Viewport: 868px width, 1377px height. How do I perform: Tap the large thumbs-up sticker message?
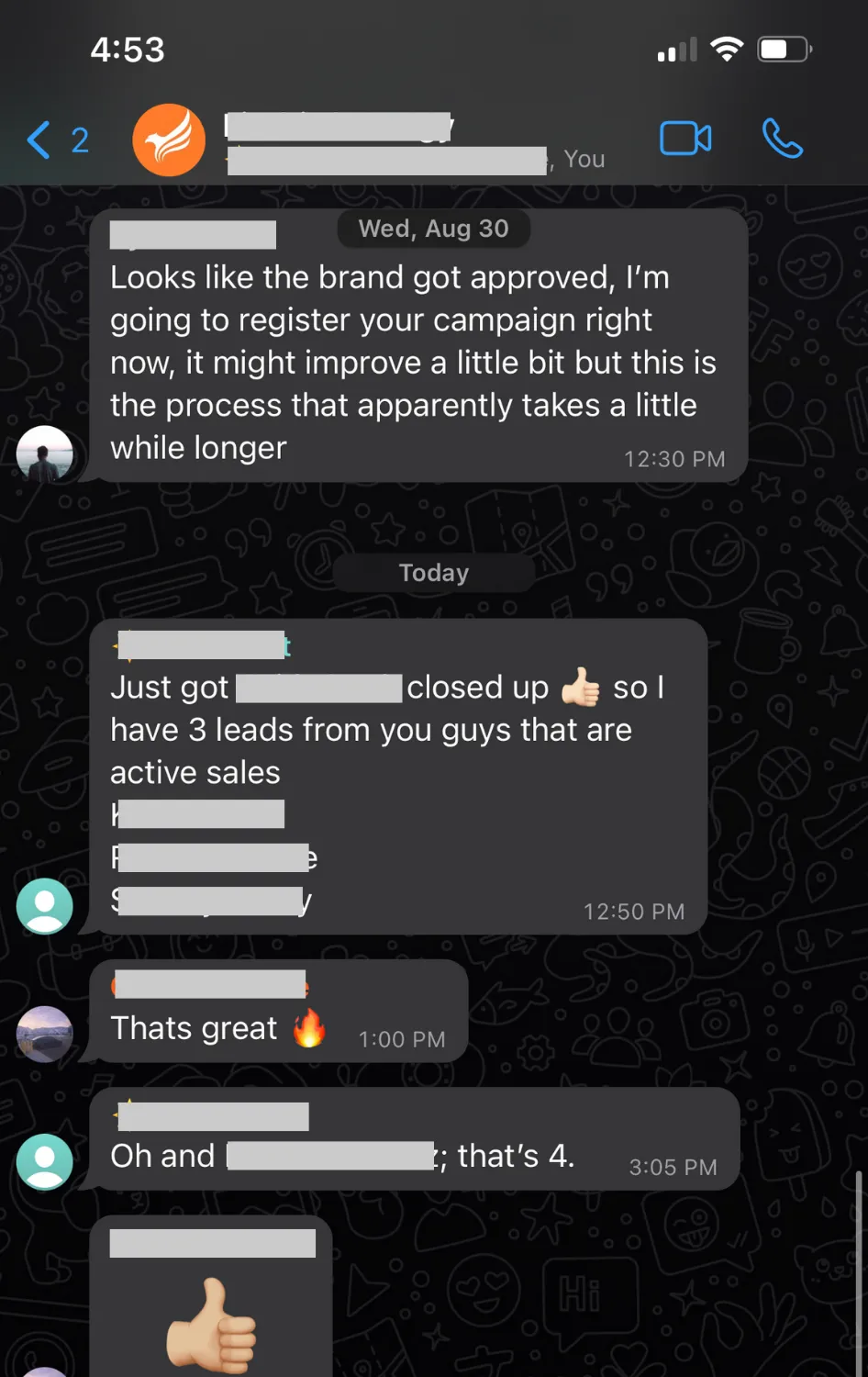point(211,1325)
